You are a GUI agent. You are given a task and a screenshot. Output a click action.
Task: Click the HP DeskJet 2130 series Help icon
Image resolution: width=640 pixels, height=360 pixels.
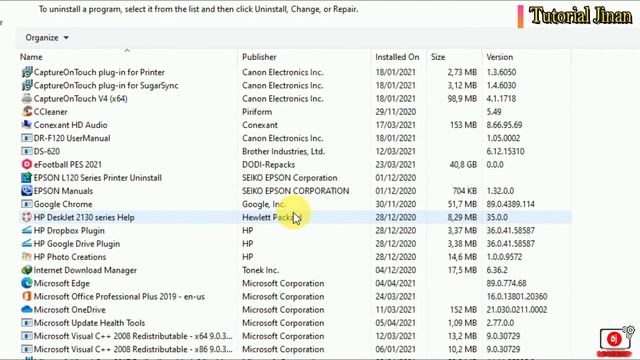click(x=27, y=217)
